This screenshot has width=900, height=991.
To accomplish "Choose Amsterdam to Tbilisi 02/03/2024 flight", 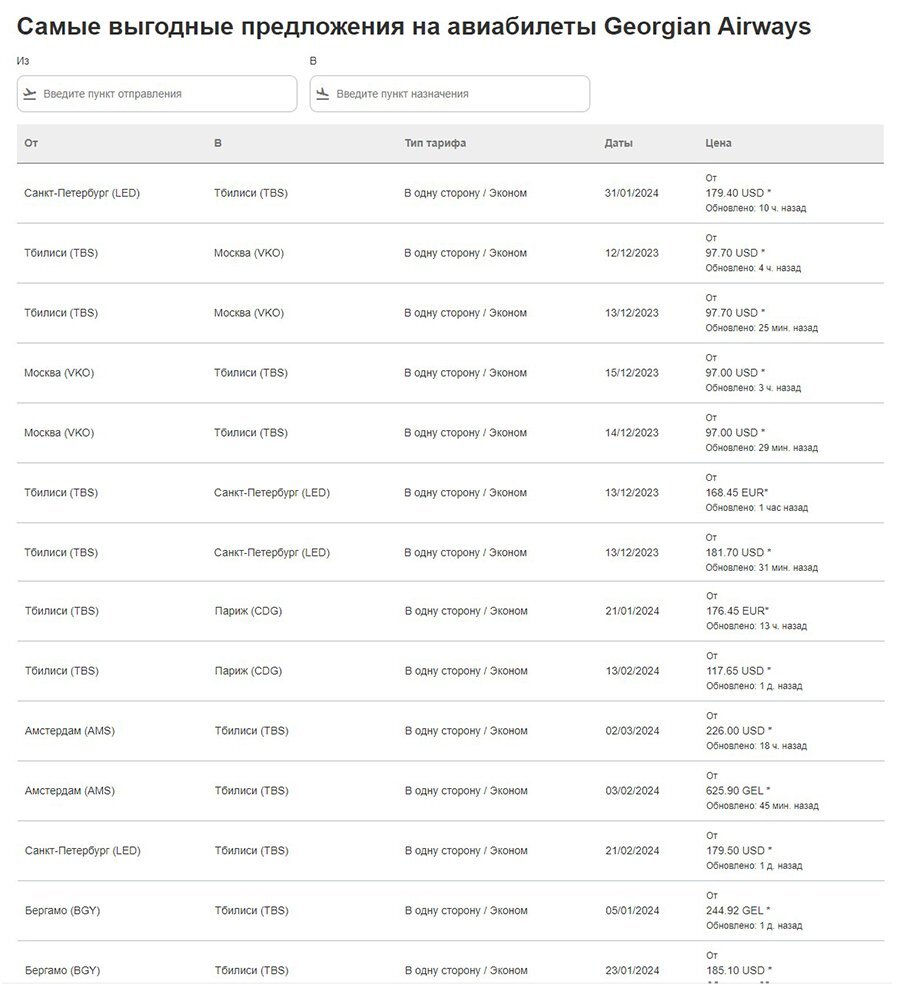I will [450, 731].
